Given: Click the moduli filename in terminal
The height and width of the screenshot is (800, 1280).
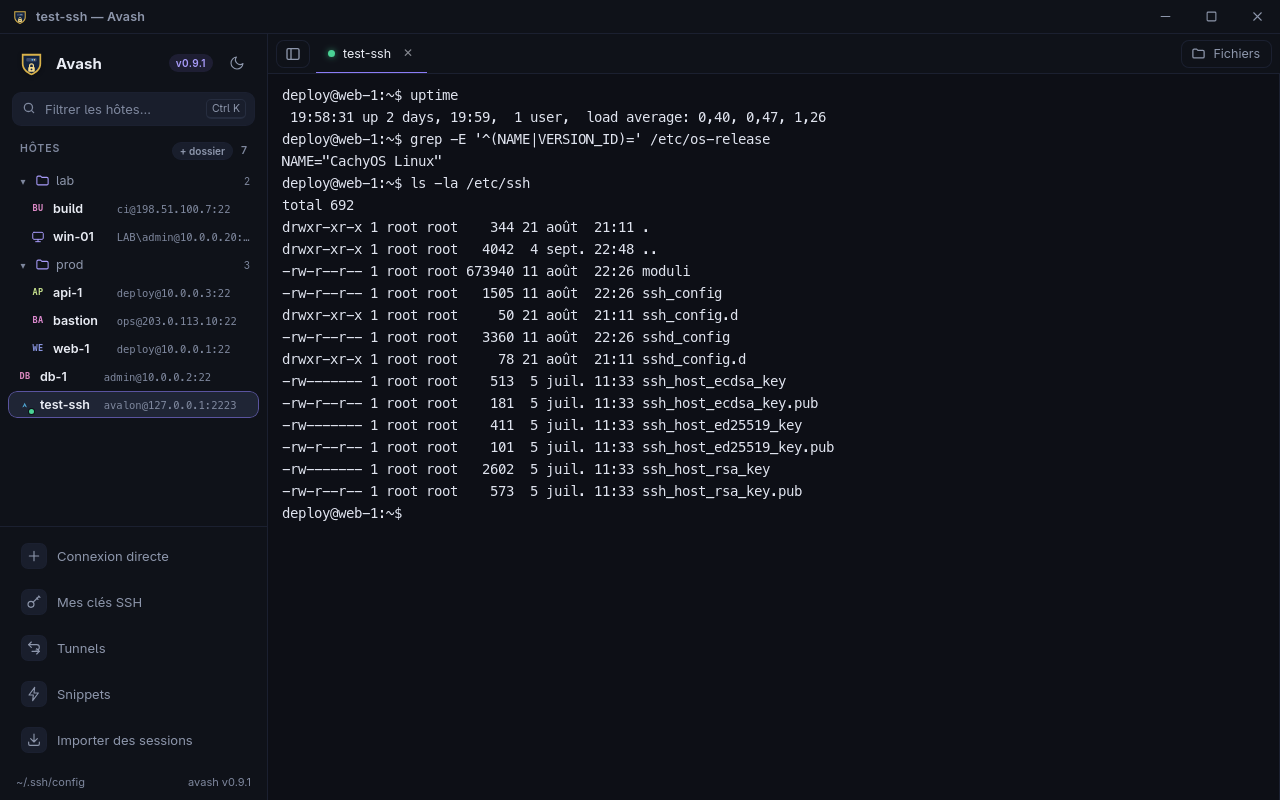Looking at the screenshot, I should 666,271.
